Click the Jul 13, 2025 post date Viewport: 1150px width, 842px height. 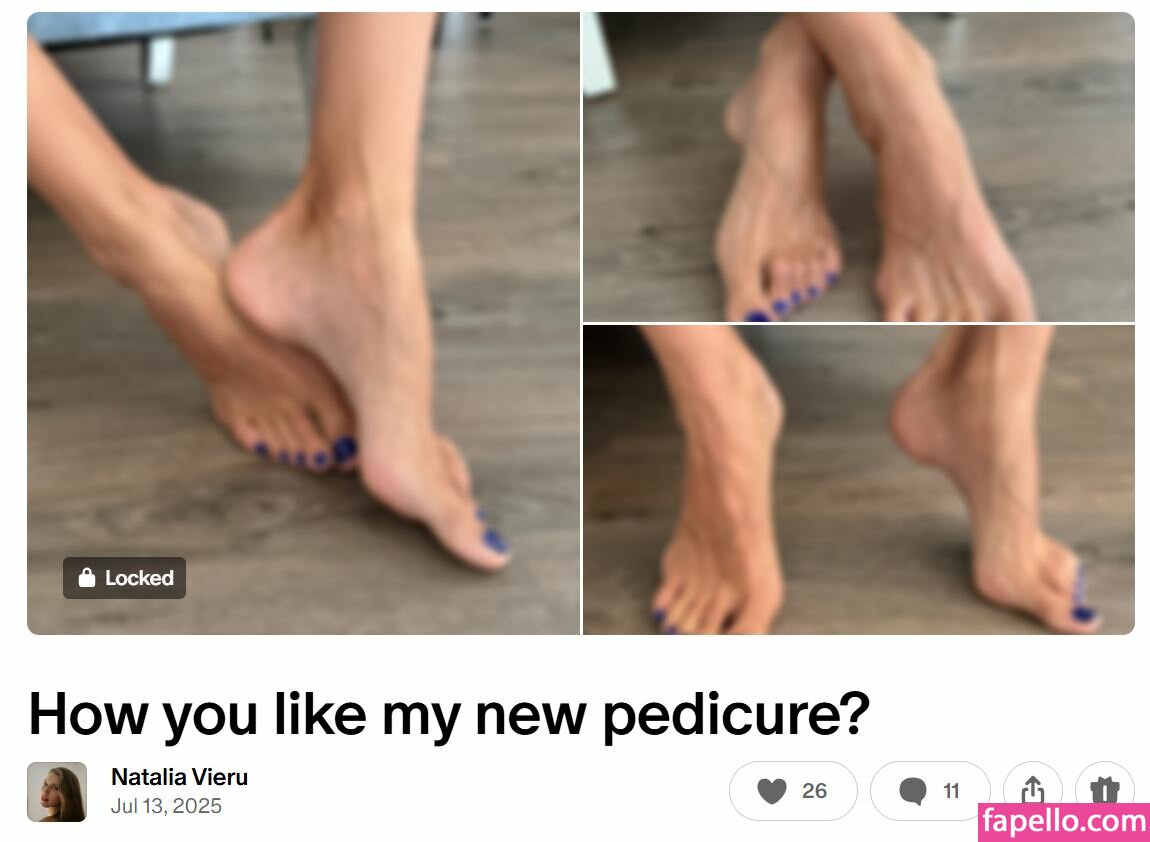coord(166,806)
